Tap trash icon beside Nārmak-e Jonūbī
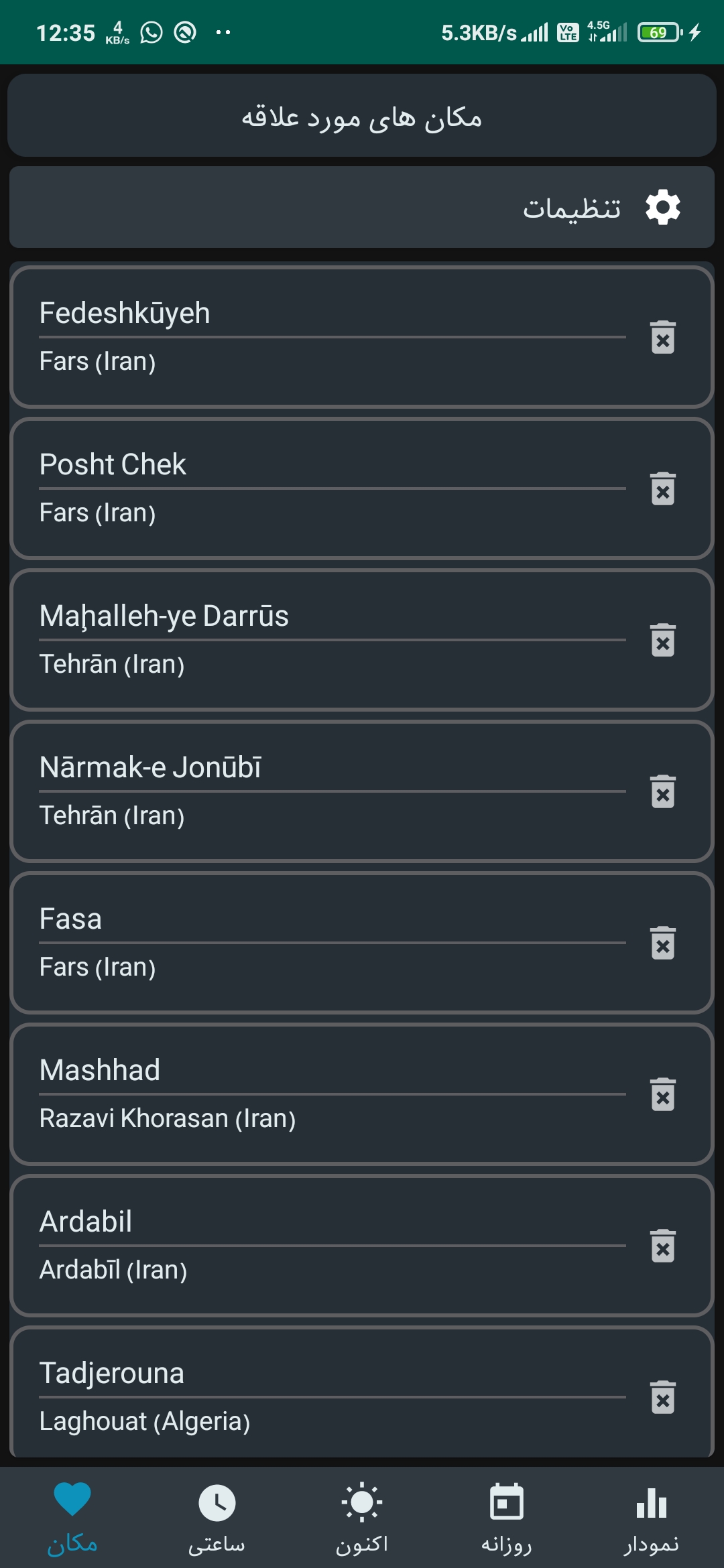Viewport: 724px width, 1568px height. click(662, 791)
